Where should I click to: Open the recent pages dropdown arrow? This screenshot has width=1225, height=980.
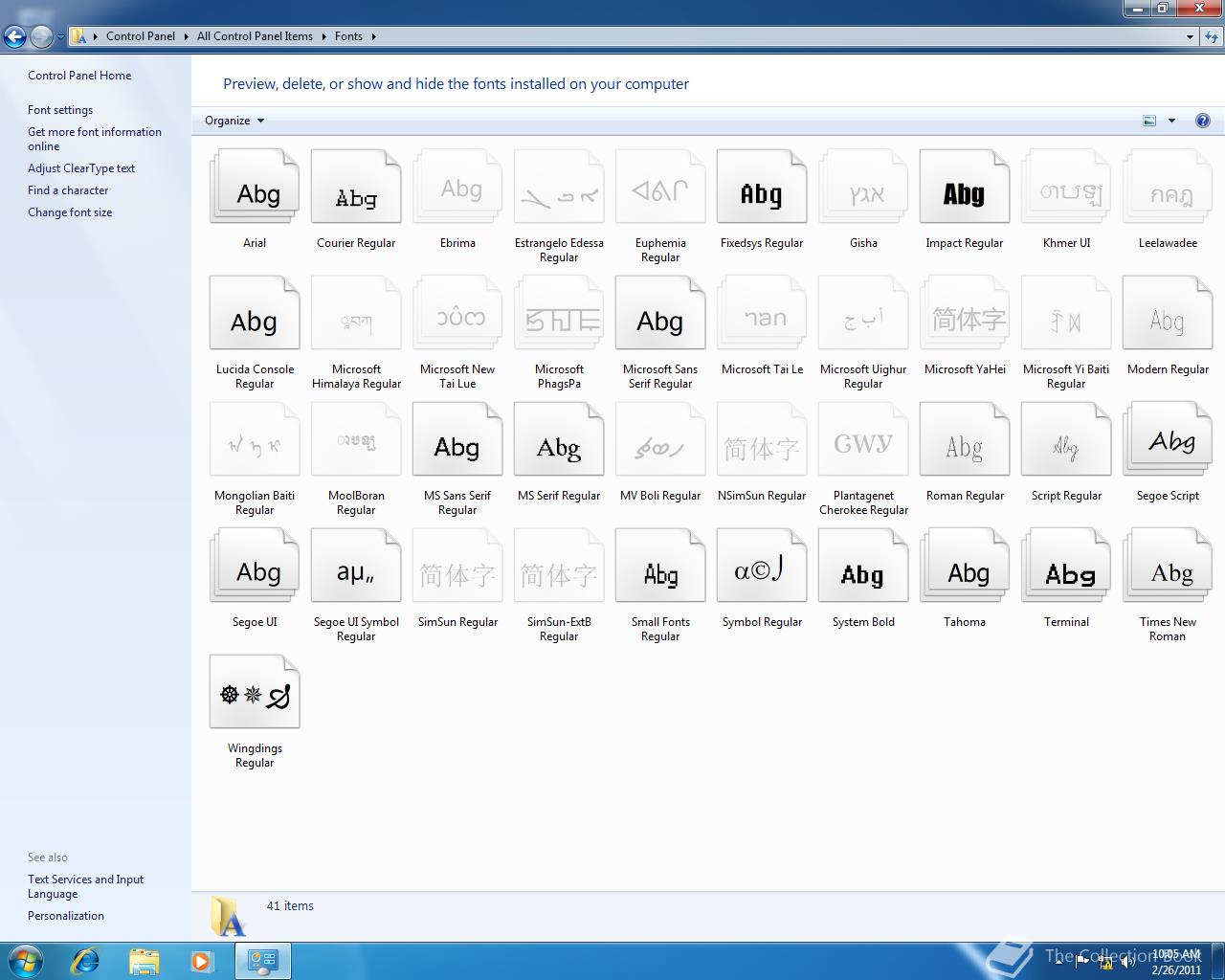(x=60, y=37)
